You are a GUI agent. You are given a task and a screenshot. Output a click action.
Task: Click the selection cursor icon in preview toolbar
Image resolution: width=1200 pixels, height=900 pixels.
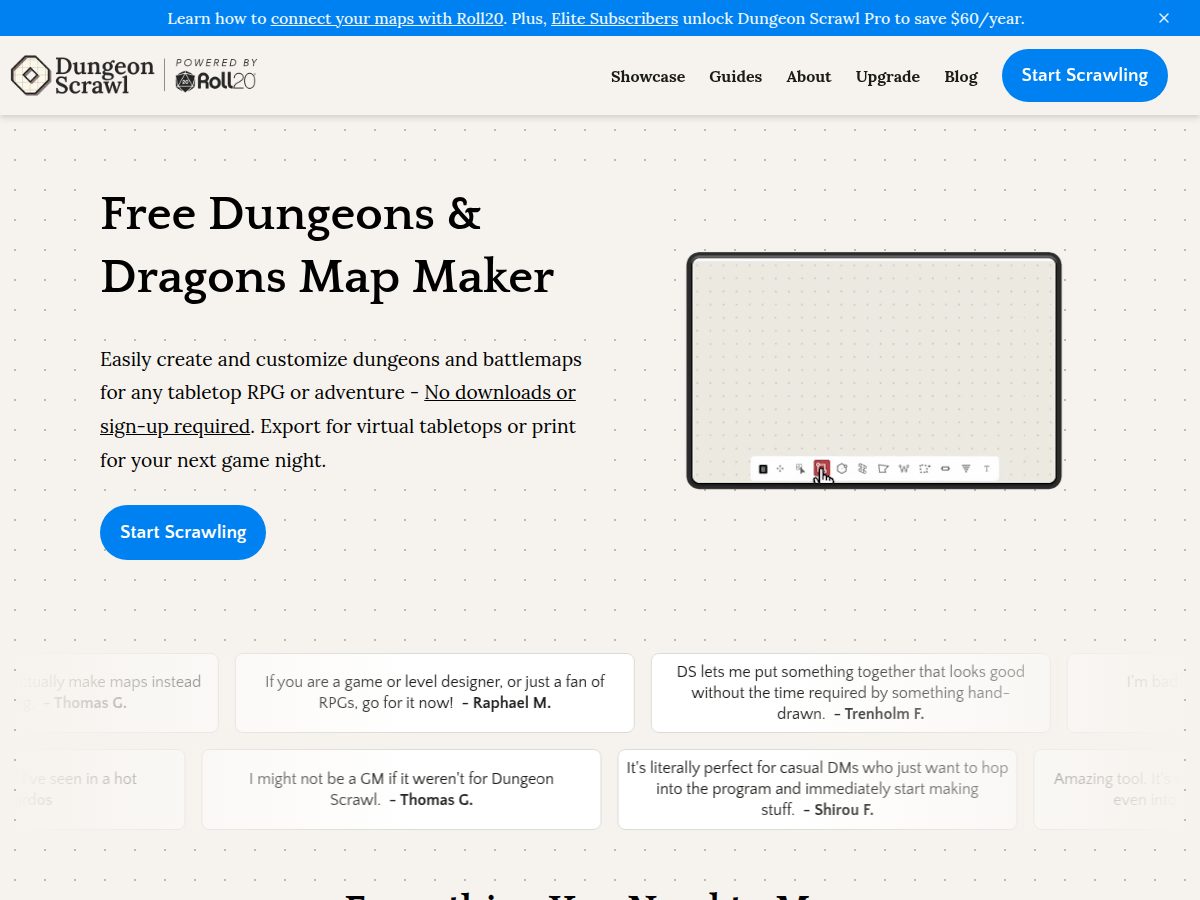[x=800, y=468]
